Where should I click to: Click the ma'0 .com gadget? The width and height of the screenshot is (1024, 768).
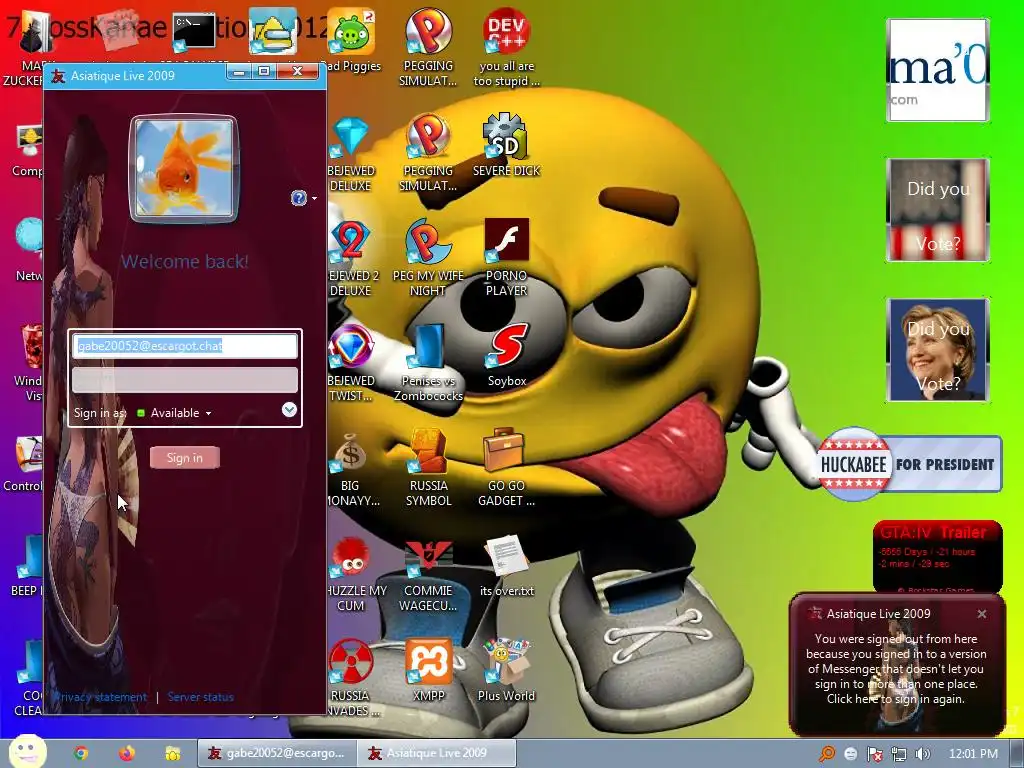click(x=938, y=70)
